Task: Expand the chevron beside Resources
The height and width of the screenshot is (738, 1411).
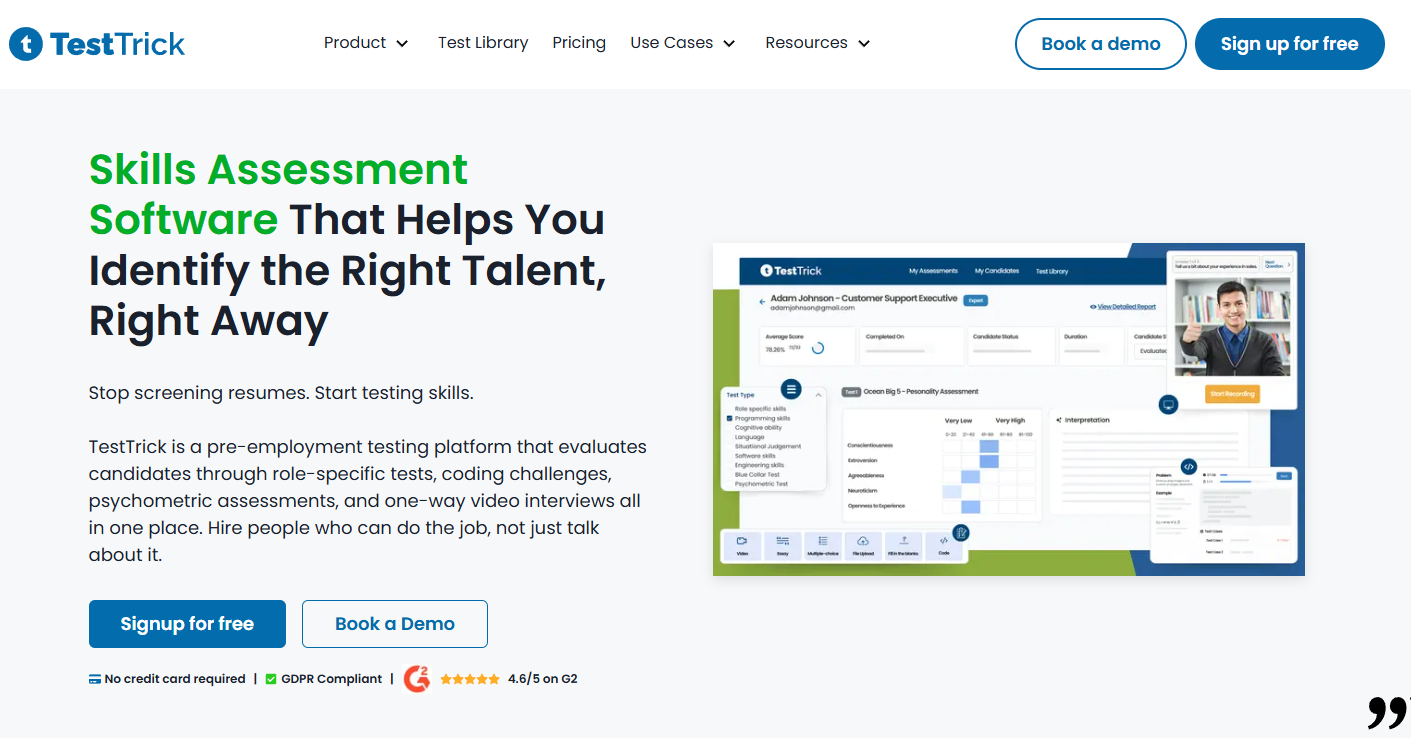Action: (x=864, y=44)
